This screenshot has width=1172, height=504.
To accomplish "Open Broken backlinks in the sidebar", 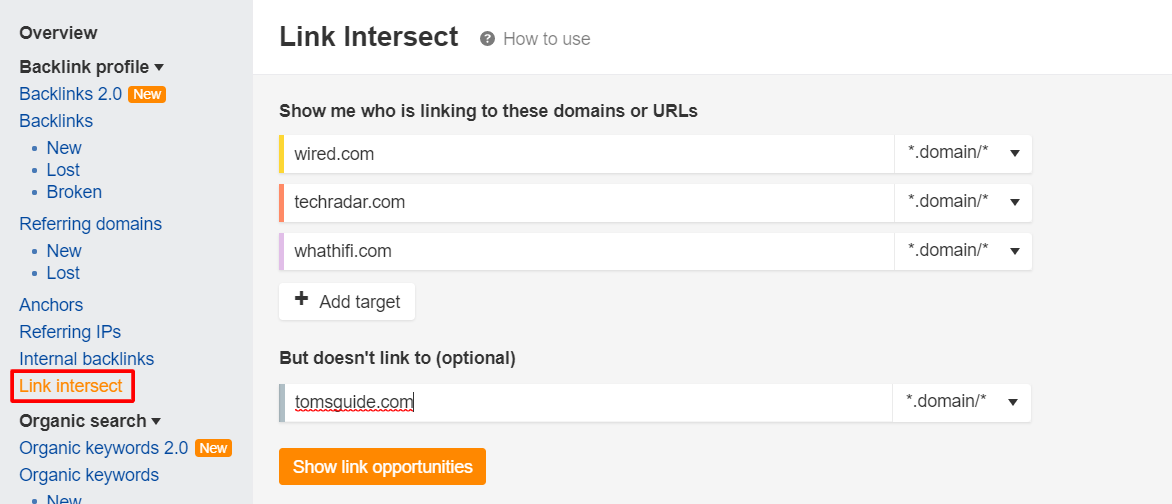I will 74,192.
